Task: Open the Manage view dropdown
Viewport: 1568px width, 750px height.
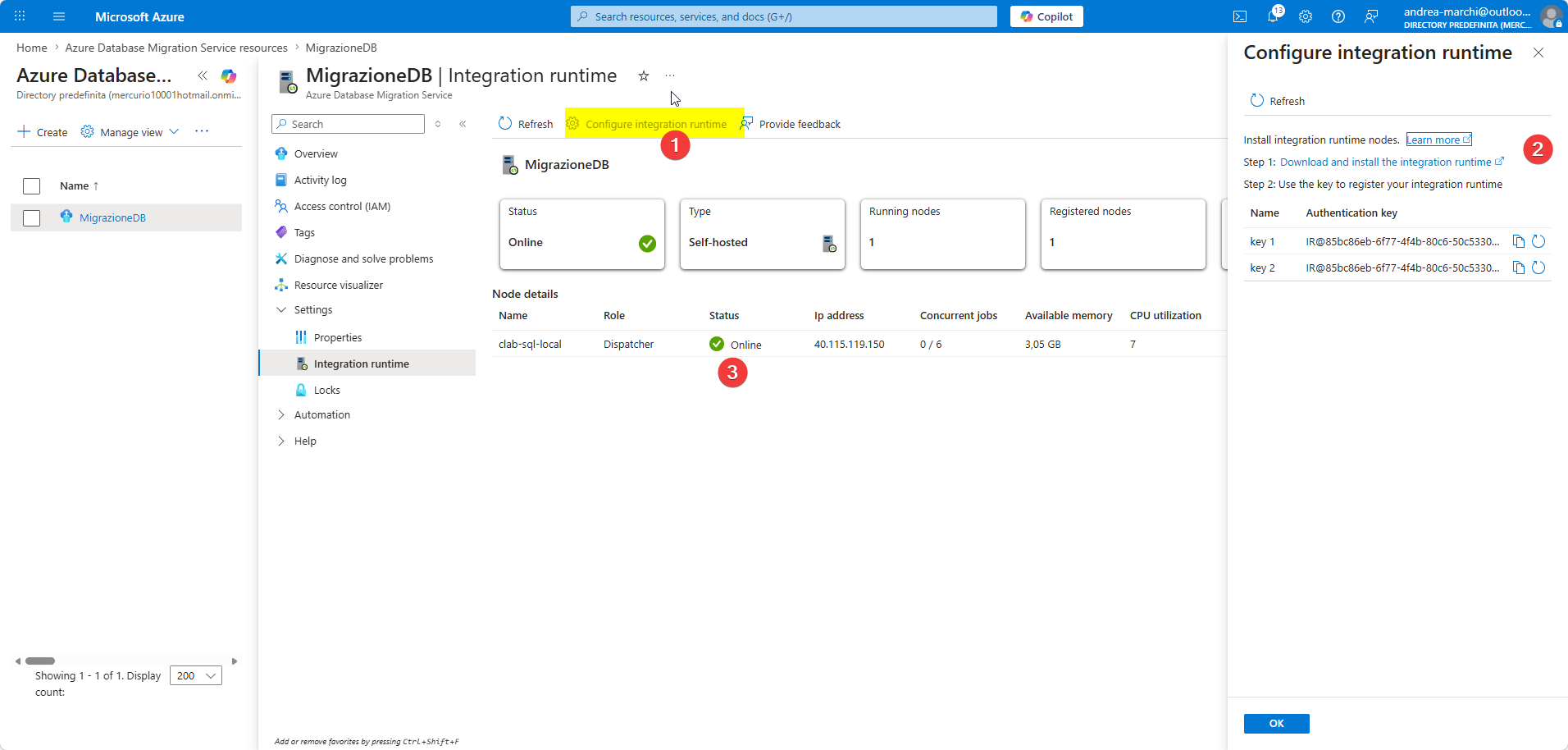Action: click(x=130, y=132)
